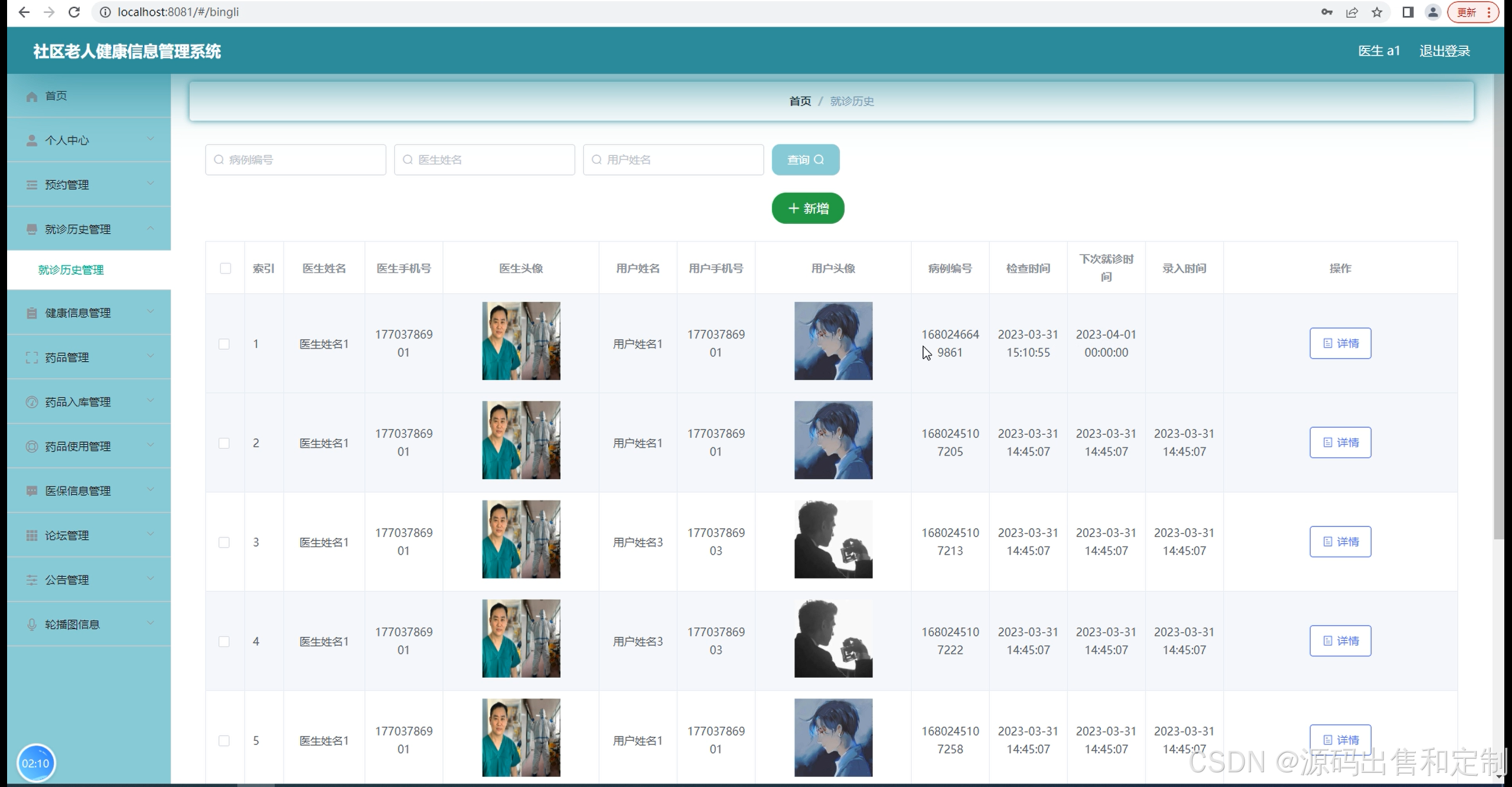Click the page vertical scrollbar
The width and height of the screenshot is (1512, 787).
click(1498, 307)
